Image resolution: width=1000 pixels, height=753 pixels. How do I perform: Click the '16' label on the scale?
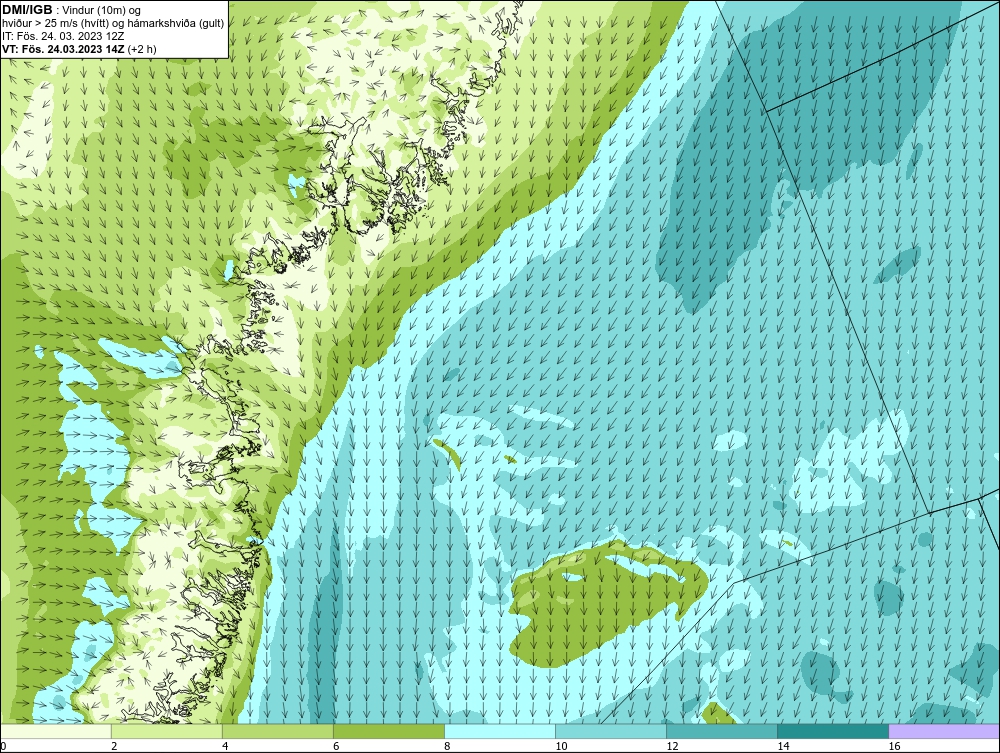894,746
